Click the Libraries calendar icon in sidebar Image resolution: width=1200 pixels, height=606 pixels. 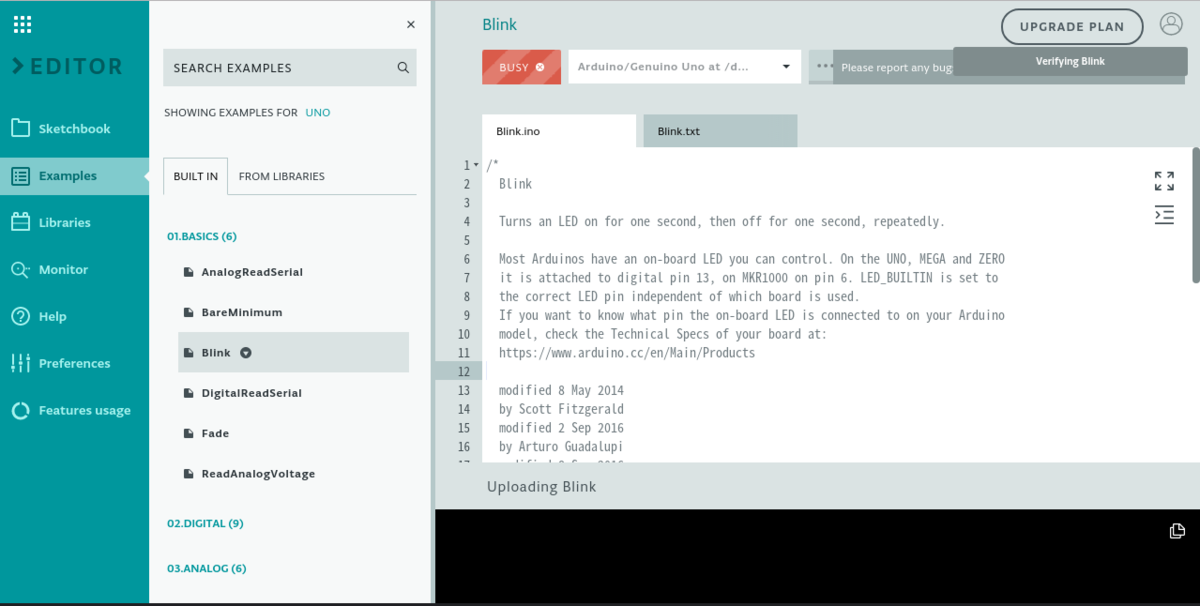[x=20, y=222]
